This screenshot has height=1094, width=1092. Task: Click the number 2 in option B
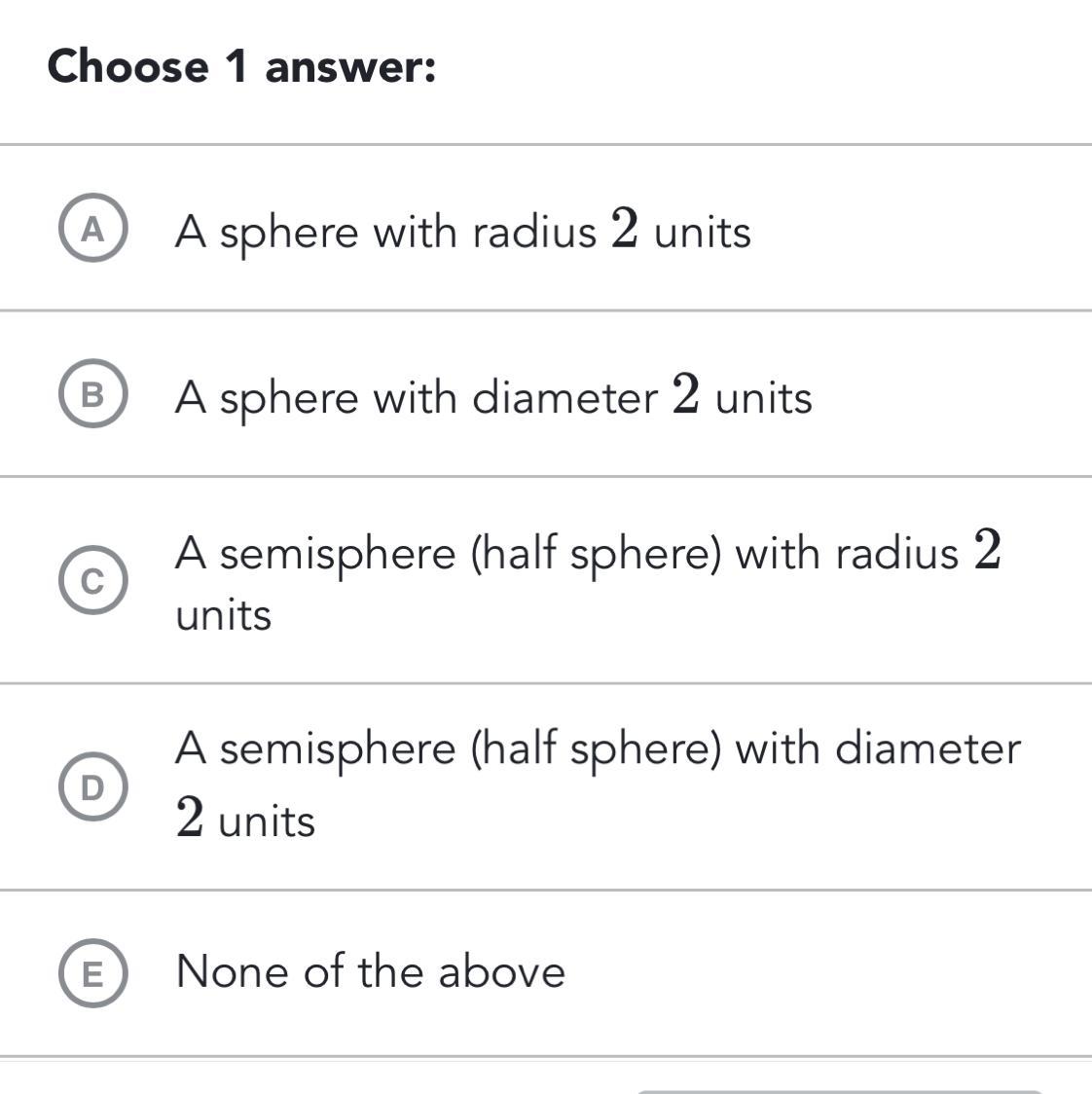(x=686, y=395)
